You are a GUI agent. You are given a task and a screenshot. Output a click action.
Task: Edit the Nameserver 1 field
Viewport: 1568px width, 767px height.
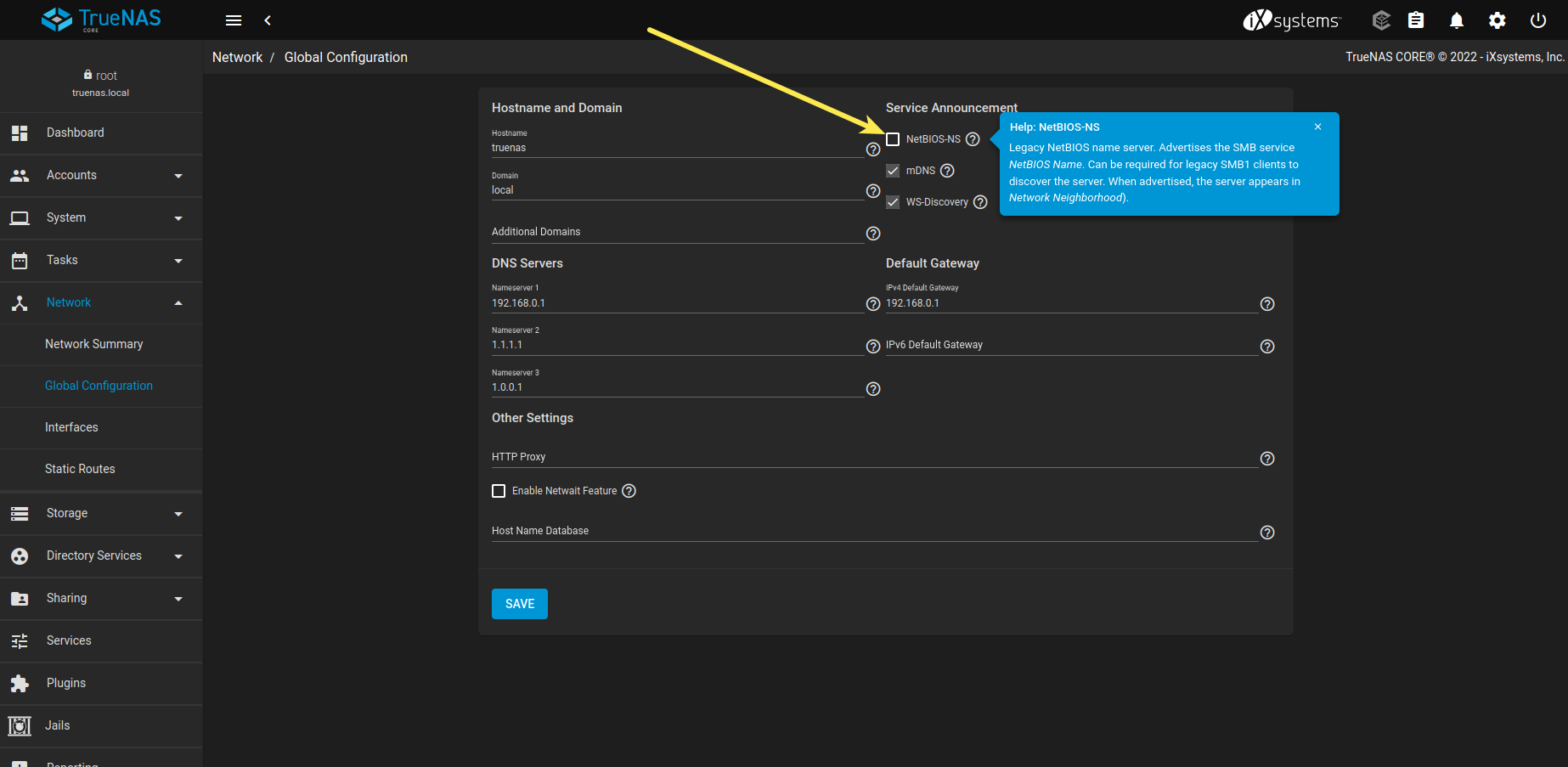pyautogui.click(x=678, y=303)
